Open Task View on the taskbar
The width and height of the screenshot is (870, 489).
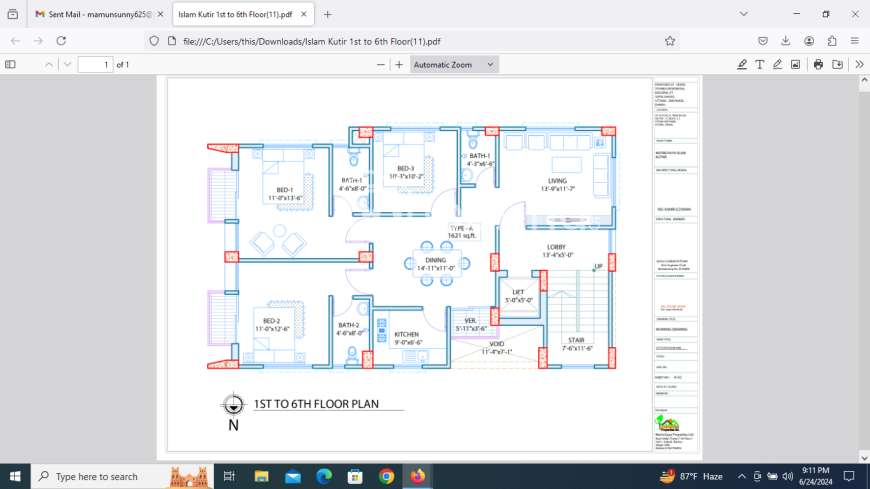pyautogui.click(x=229, y=476)
